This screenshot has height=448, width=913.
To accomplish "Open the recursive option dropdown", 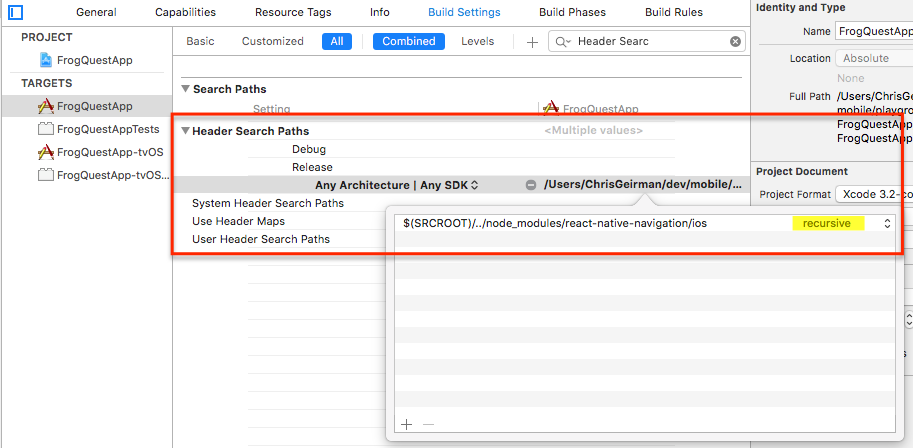I will [827, 223].
